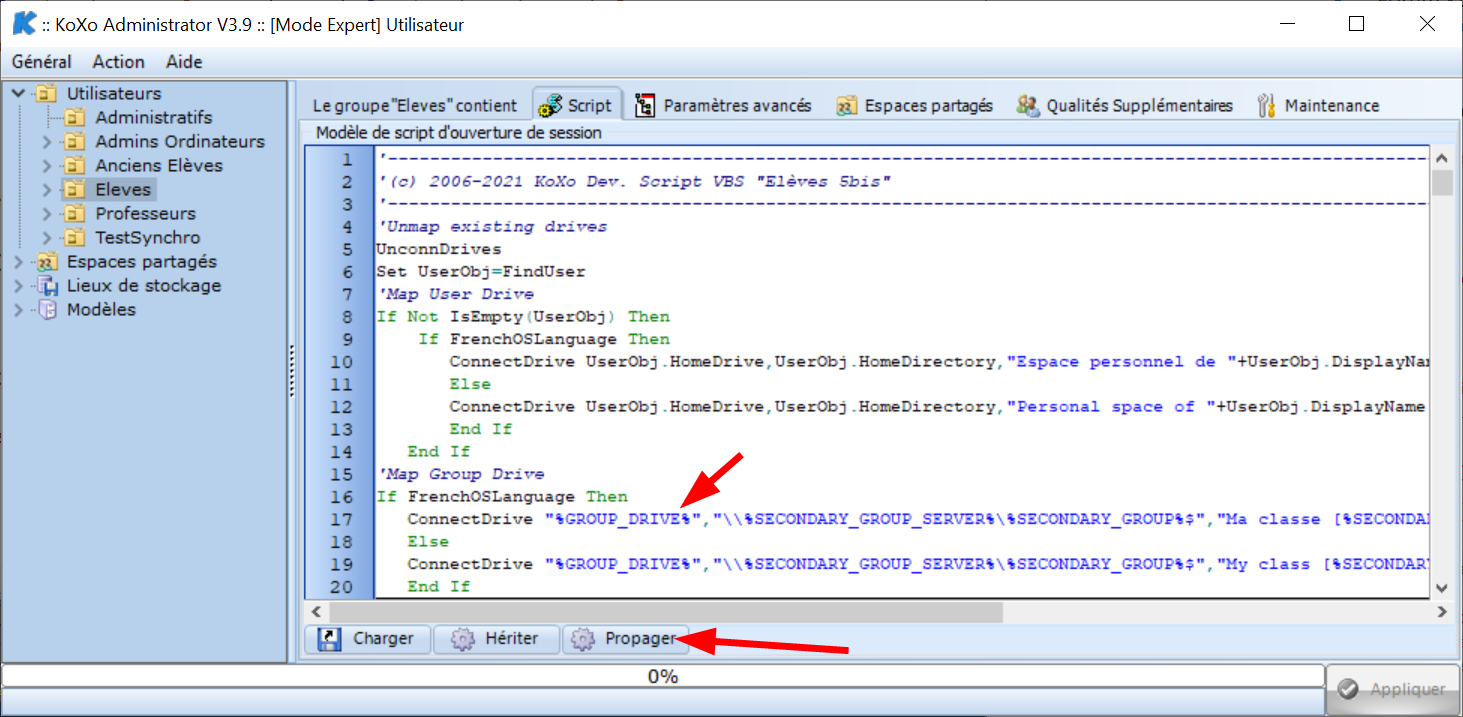Click the vertical scrollbar thumb of script editor
The width and height of the screenshot is (1463, 717).
[1442, 183]
